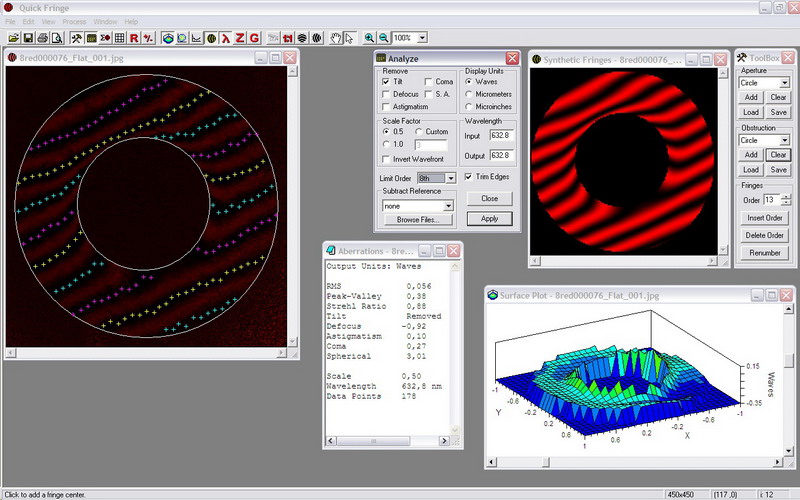Open the File menu
Screen dimensions: 800x500
pyautogui.click(x=10, y=22)
